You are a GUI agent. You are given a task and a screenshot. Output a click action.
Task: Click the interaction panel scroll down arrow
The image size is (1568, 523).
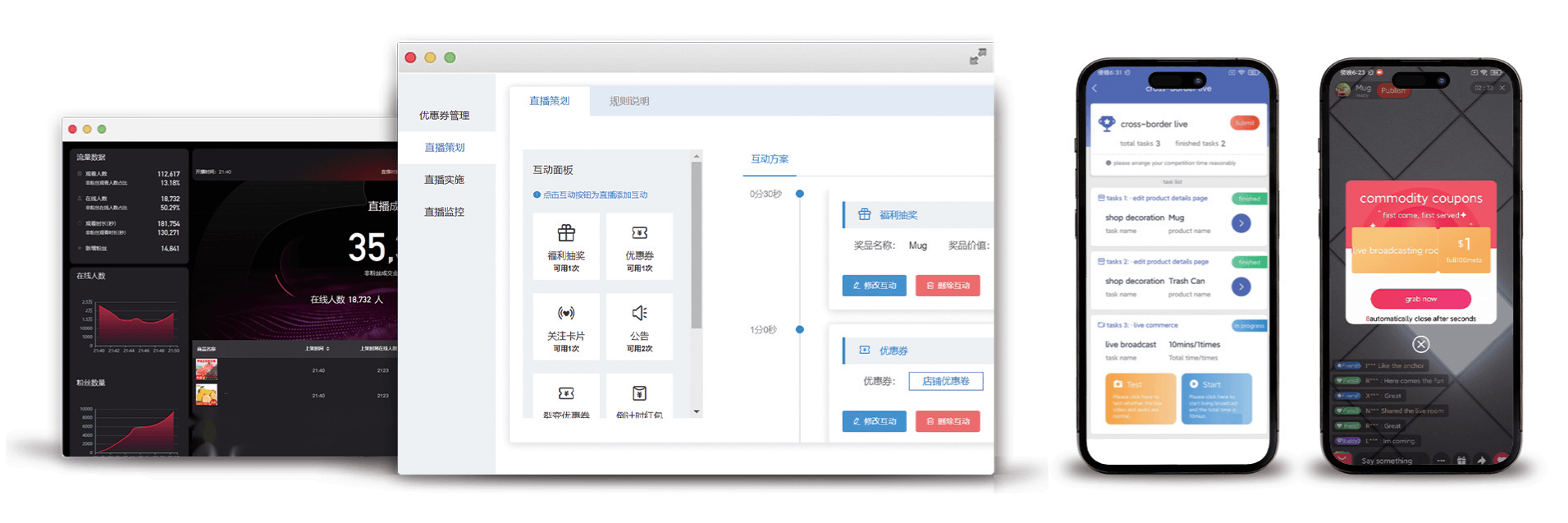pos(697,412)
